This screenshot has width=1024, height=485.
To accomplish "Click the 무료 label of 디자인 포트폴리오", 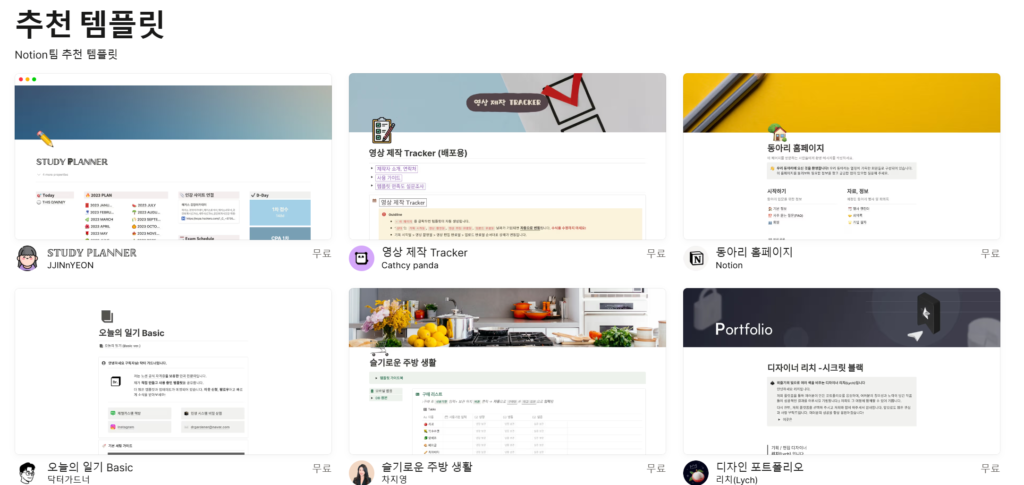I will pos(990,468).
